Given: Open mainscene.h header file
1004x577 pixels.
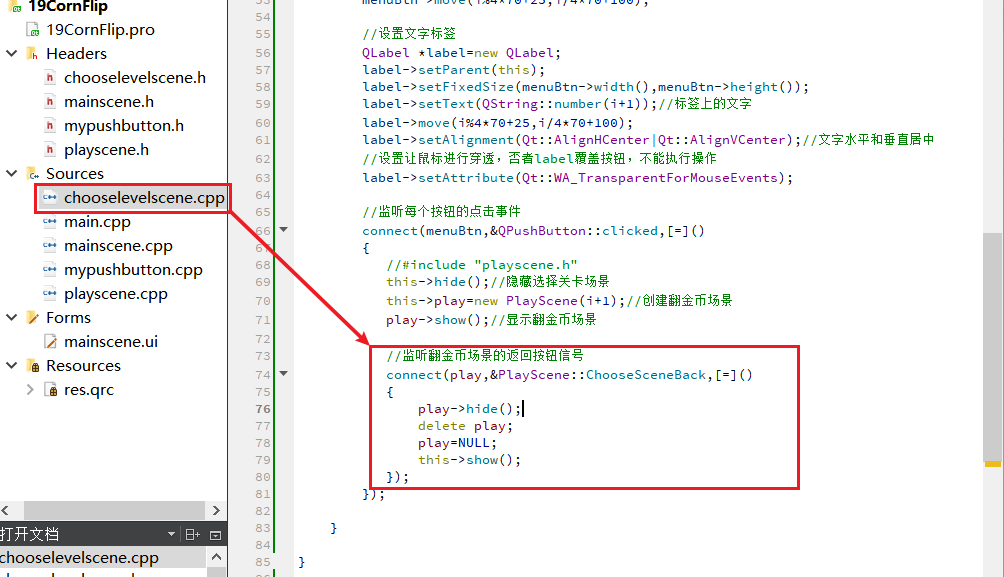Looking at the screenshot, I should coord(109,101).
